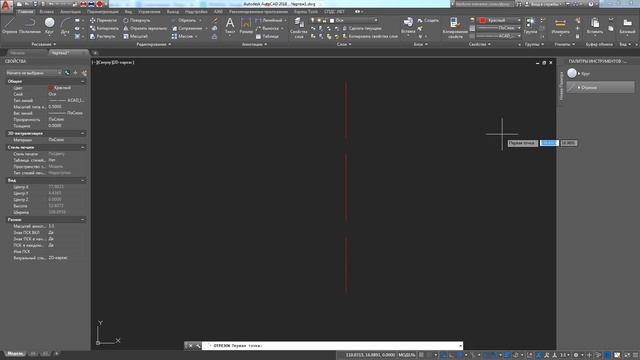
Task: Select the Модель layout tab
Action: tap(15, 353)
